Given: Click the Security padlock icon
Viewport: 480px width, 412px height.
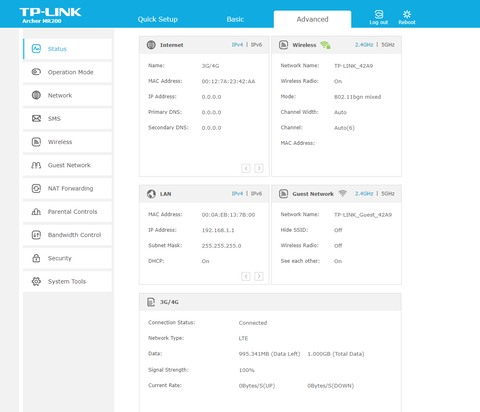Looking at the screenshot, I should coord(36,258).
